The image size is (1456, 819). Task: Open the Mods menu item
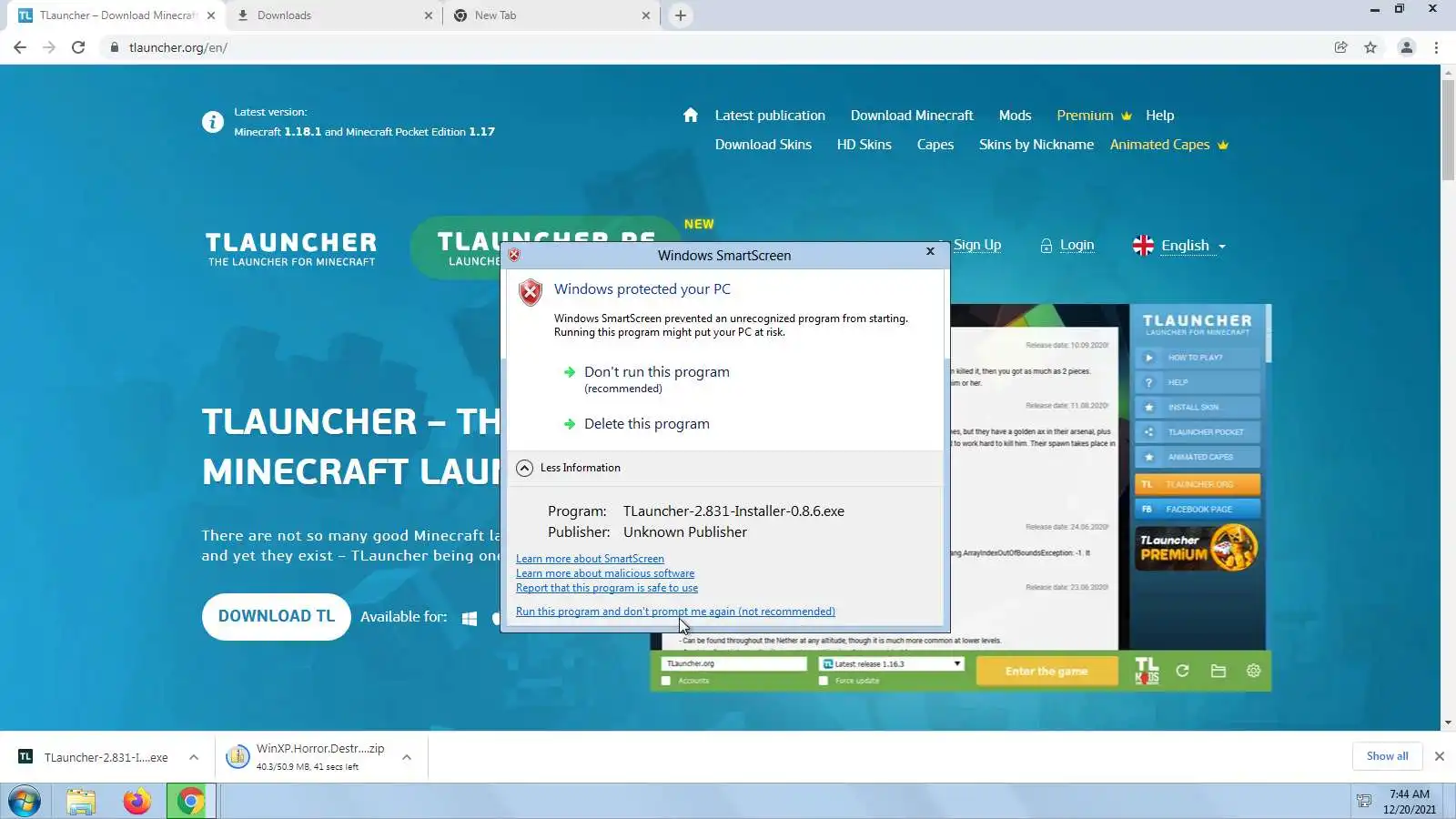1015,116
